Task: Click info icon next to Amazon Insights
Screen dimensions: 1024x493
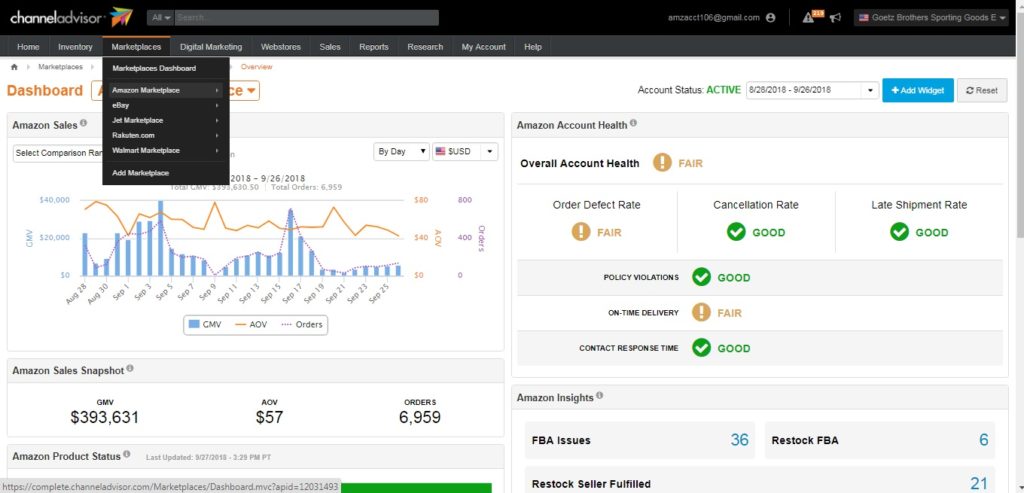Action: [600, 397]
